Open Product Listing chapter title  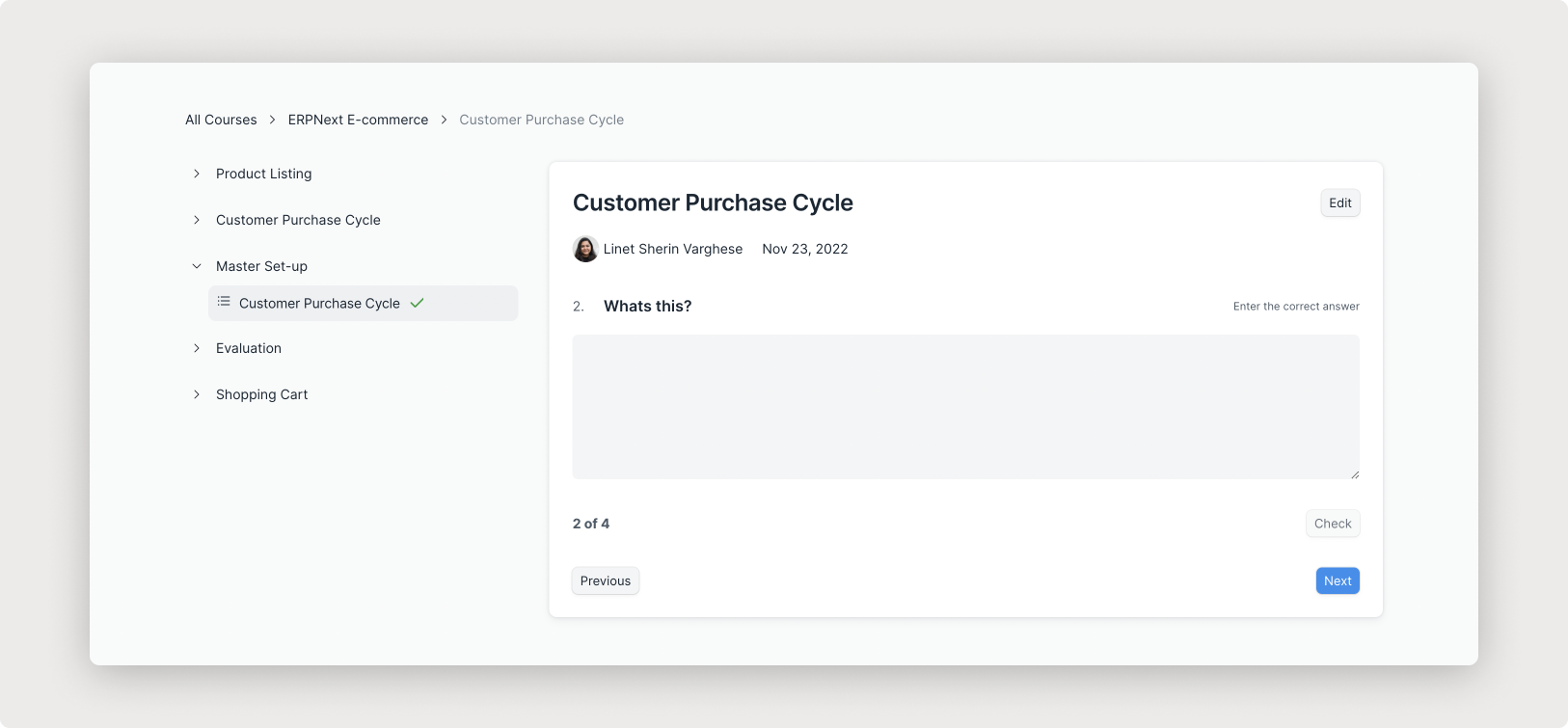coord(264,174)
